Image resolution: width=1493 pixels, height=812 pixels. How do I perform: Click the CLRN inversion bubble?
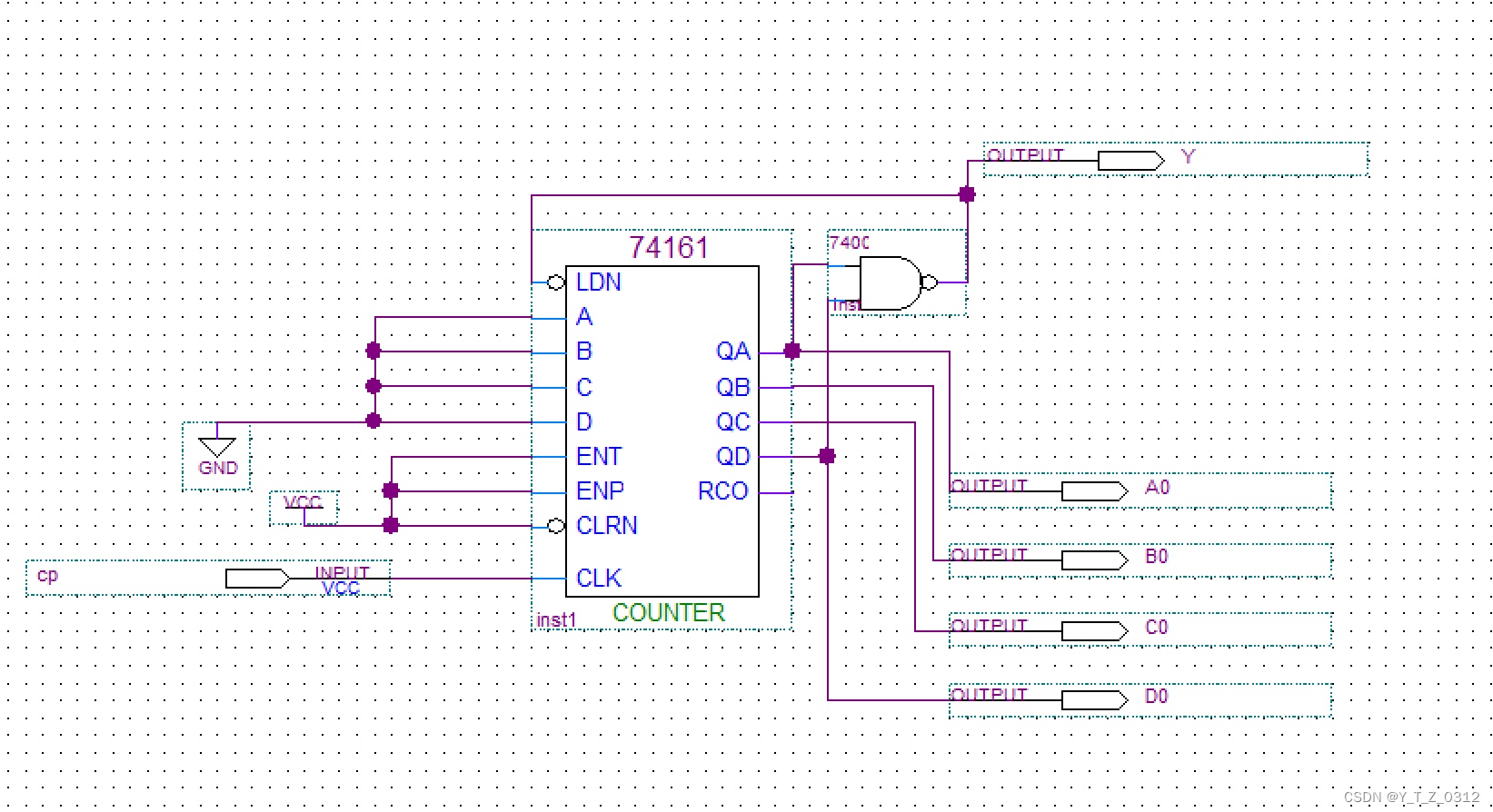tap(556, 526)
